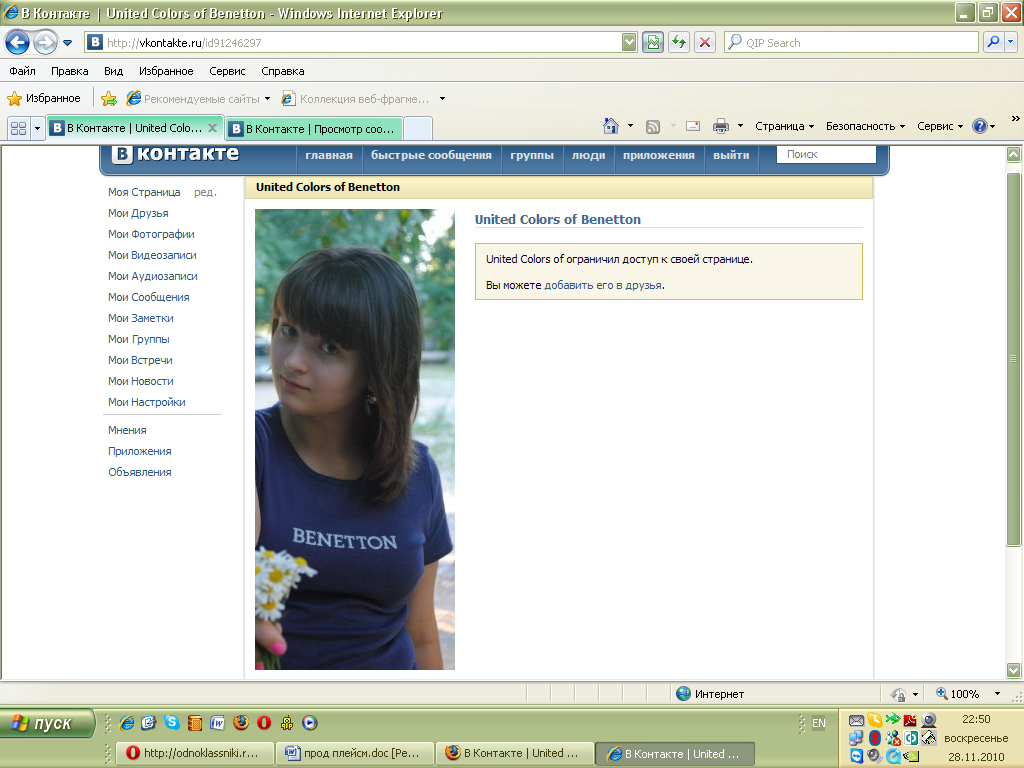This screenshot has height=768, width=1024.
Task: Launch Word from quick launch bar
Action: point(217,722)
